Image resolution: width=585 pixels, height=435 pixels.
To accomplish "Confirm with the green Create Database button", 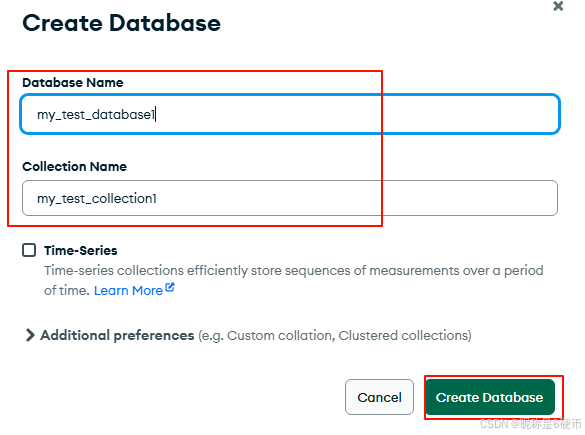I will pyautogui.click(x=489, y=397).
